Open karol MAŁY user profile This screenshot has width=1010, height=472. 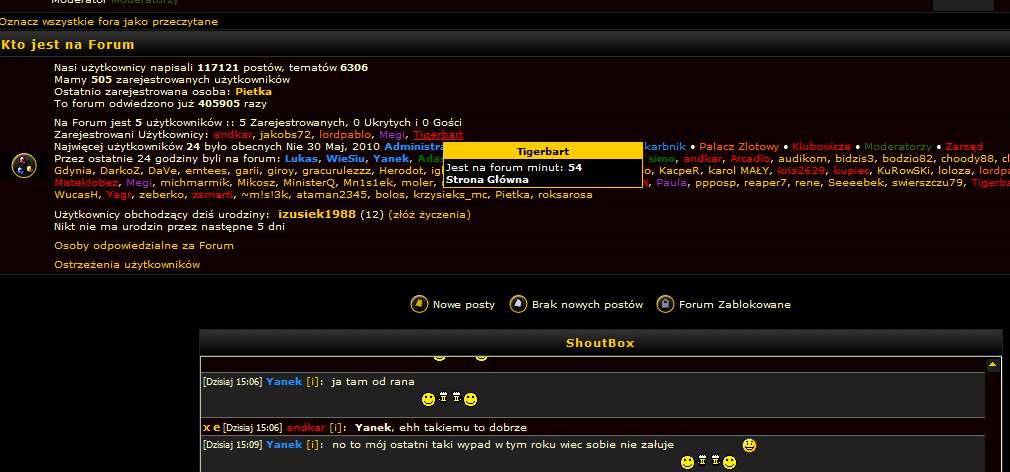(739, 171)
